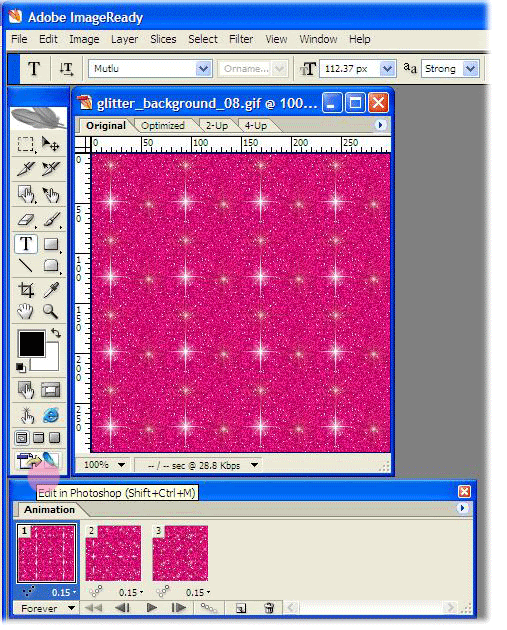The width and height of the screenshot is (507, 630).
Task: Play the animation
Action: pyautogui.click(x=151, y=608)
